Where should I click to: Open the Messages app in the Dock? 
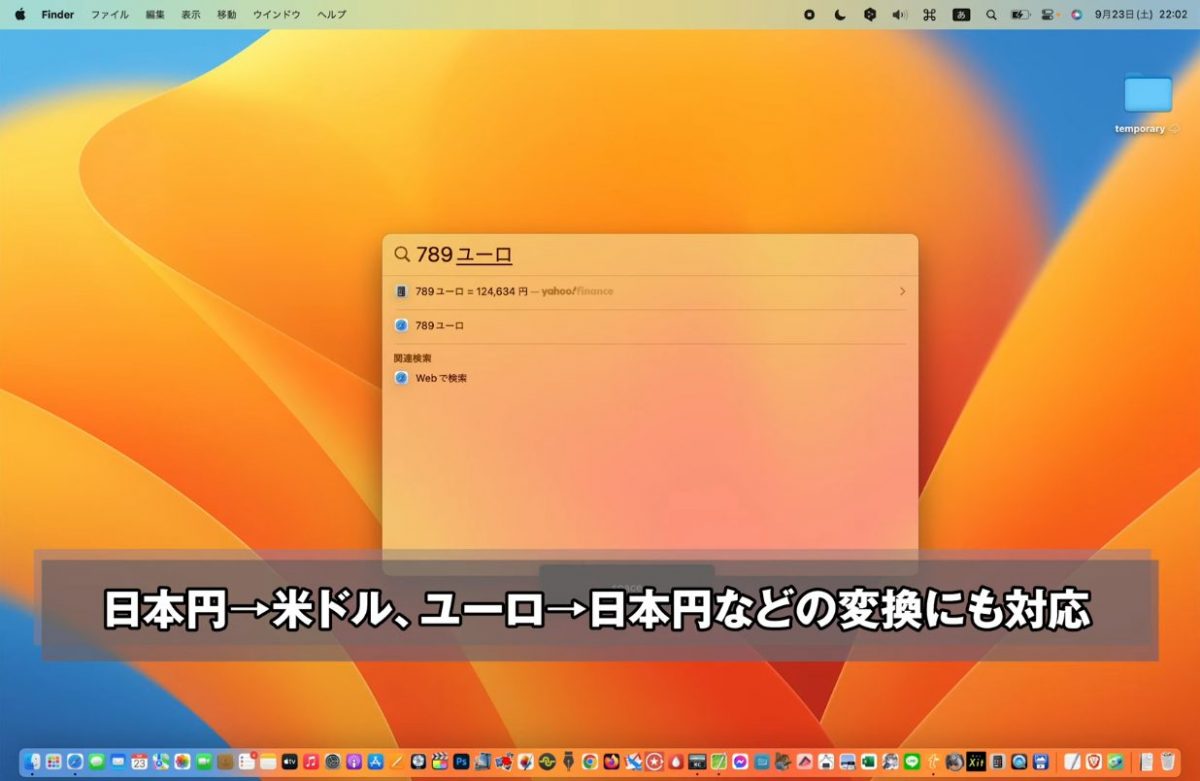(x=96, y=762)
